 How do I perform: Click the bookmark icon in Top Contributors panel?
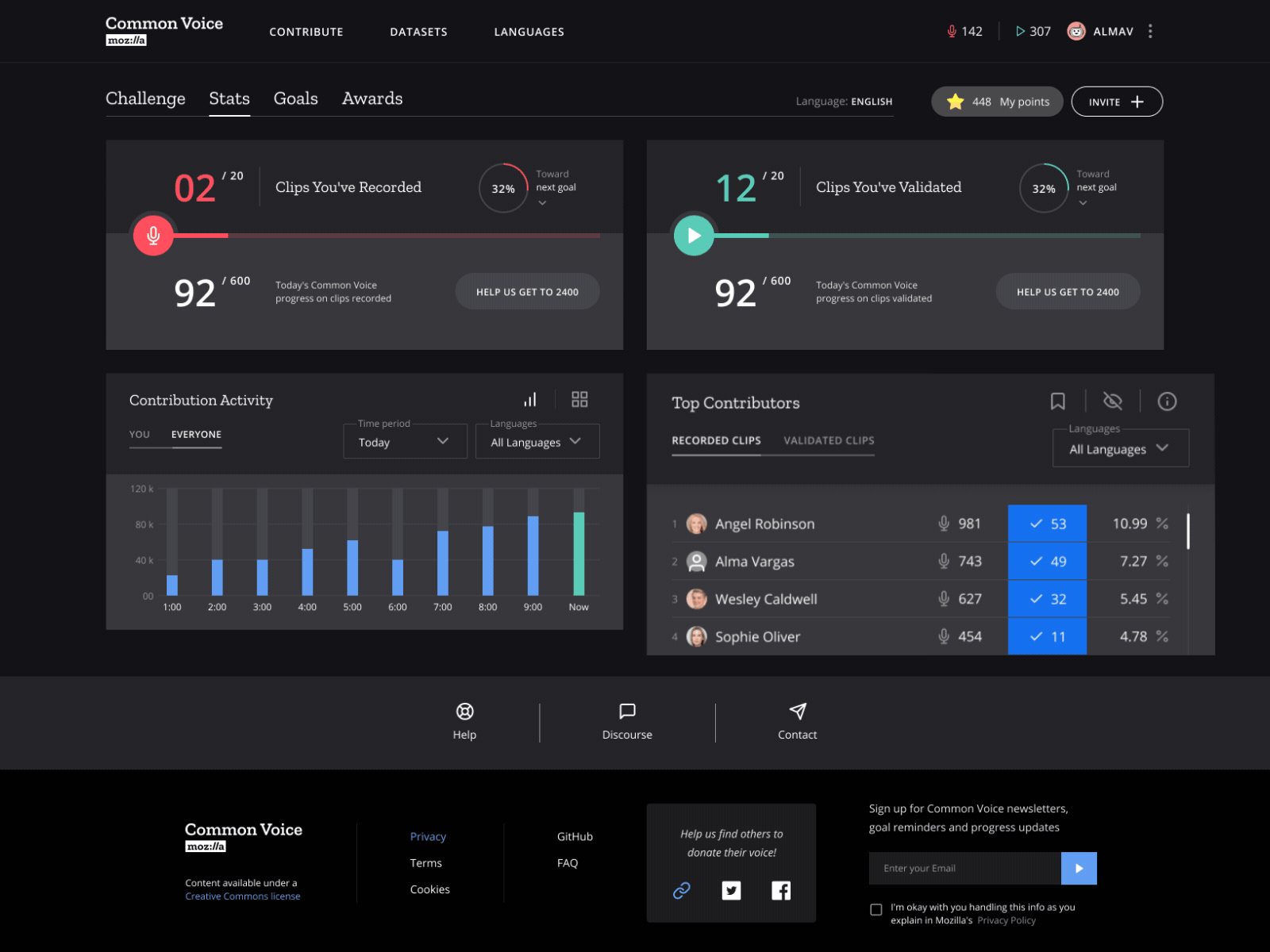[x=1058, y=401]
